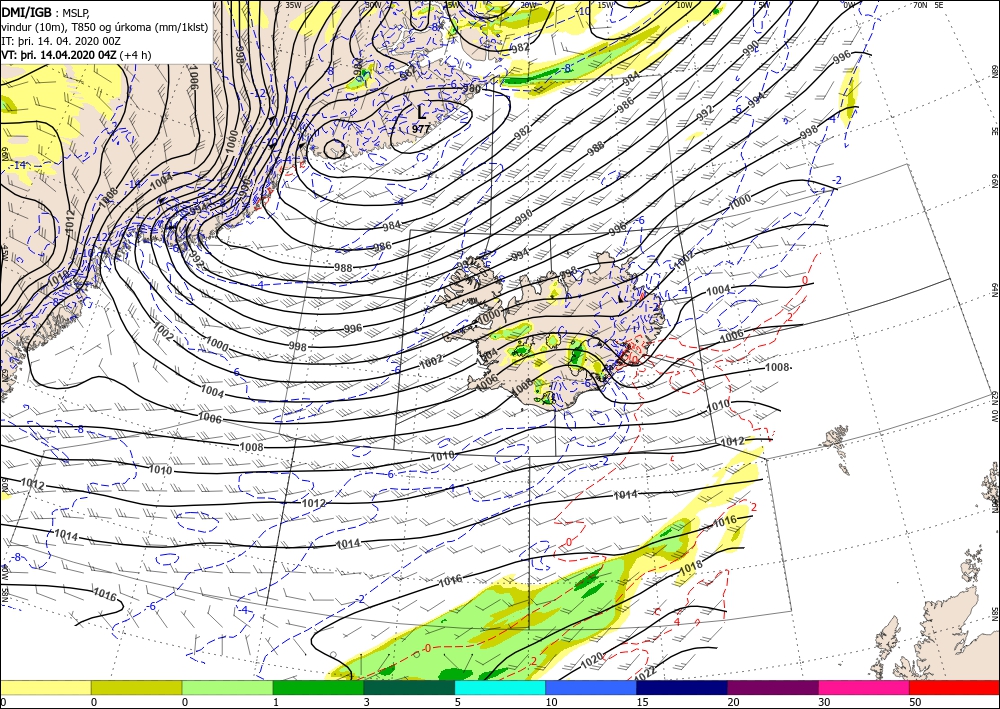The image size is (1000, 709).
Task: Click the '25W' longitude label at top
Action: [451, 4]
